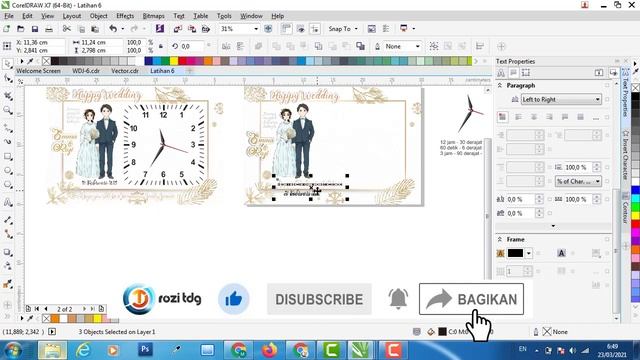
Task: Select the Crop tool in toolbox
Action: coord(7,96)
